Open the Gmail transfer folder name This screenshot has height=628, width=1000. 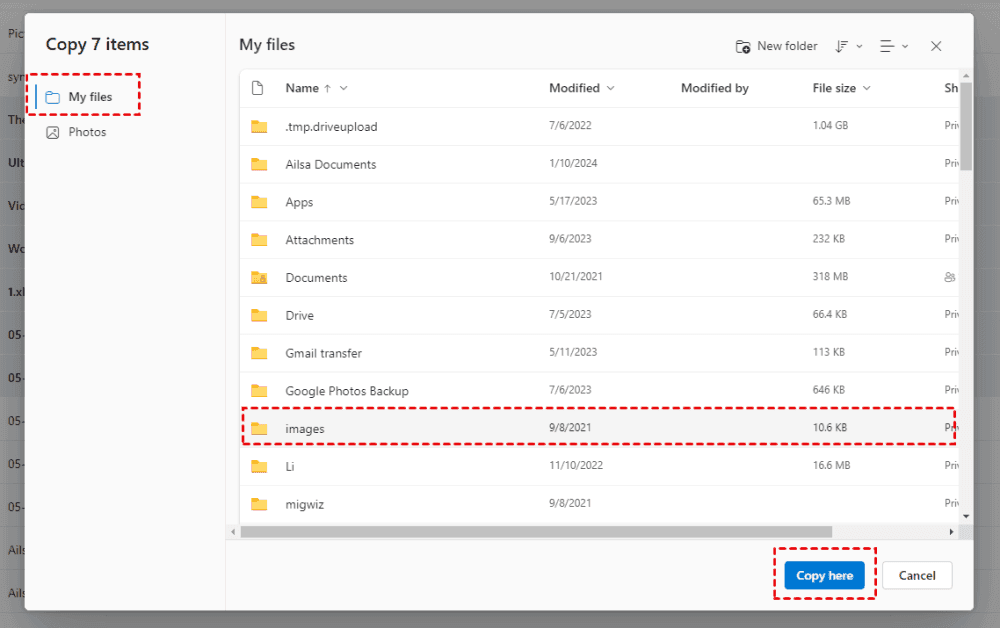click(323, 353)
